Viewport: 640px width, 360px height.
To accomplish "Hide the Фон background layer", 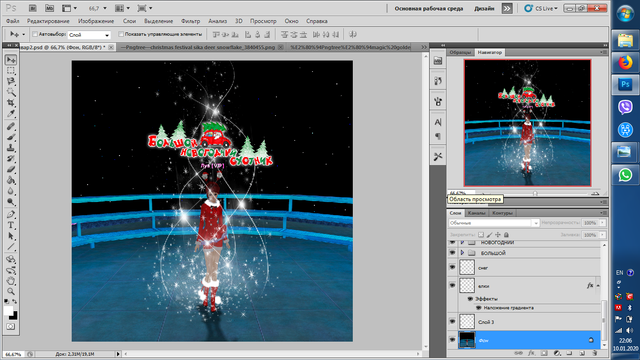I will pyautogui.click(x=452, y=340).
